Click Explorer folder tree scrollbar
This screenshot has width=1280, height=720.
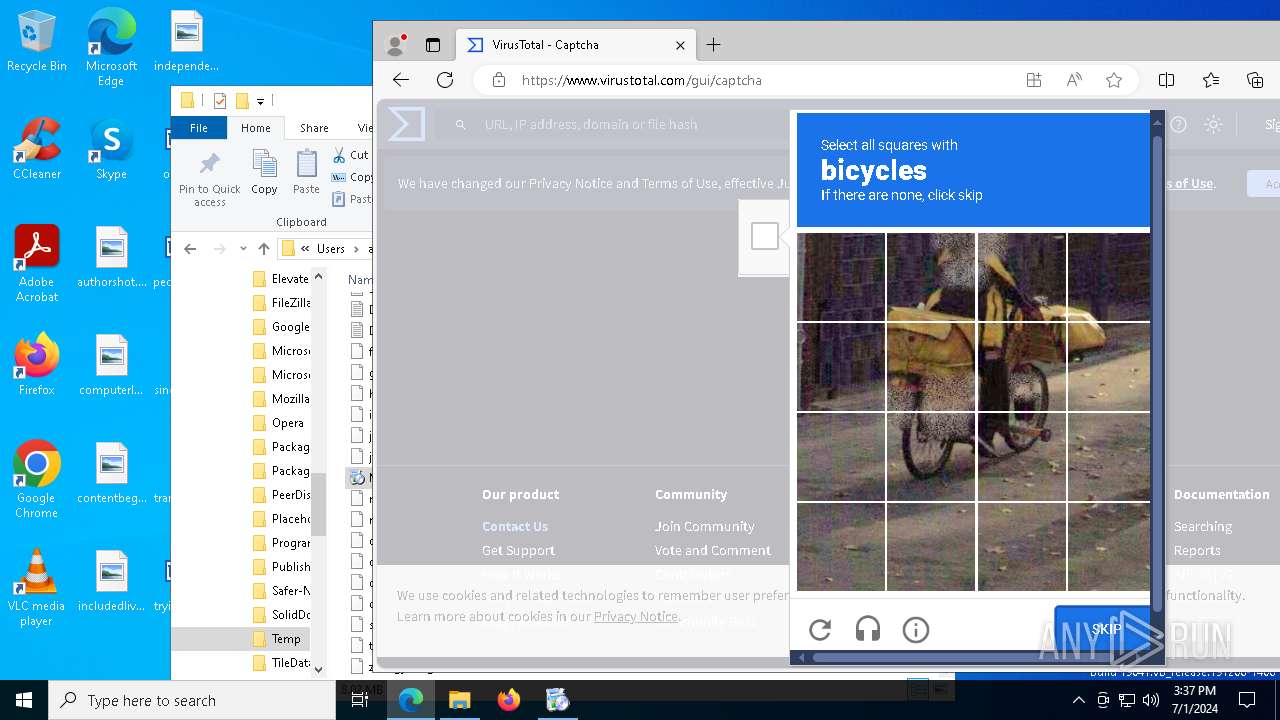(x=318, y=505)
